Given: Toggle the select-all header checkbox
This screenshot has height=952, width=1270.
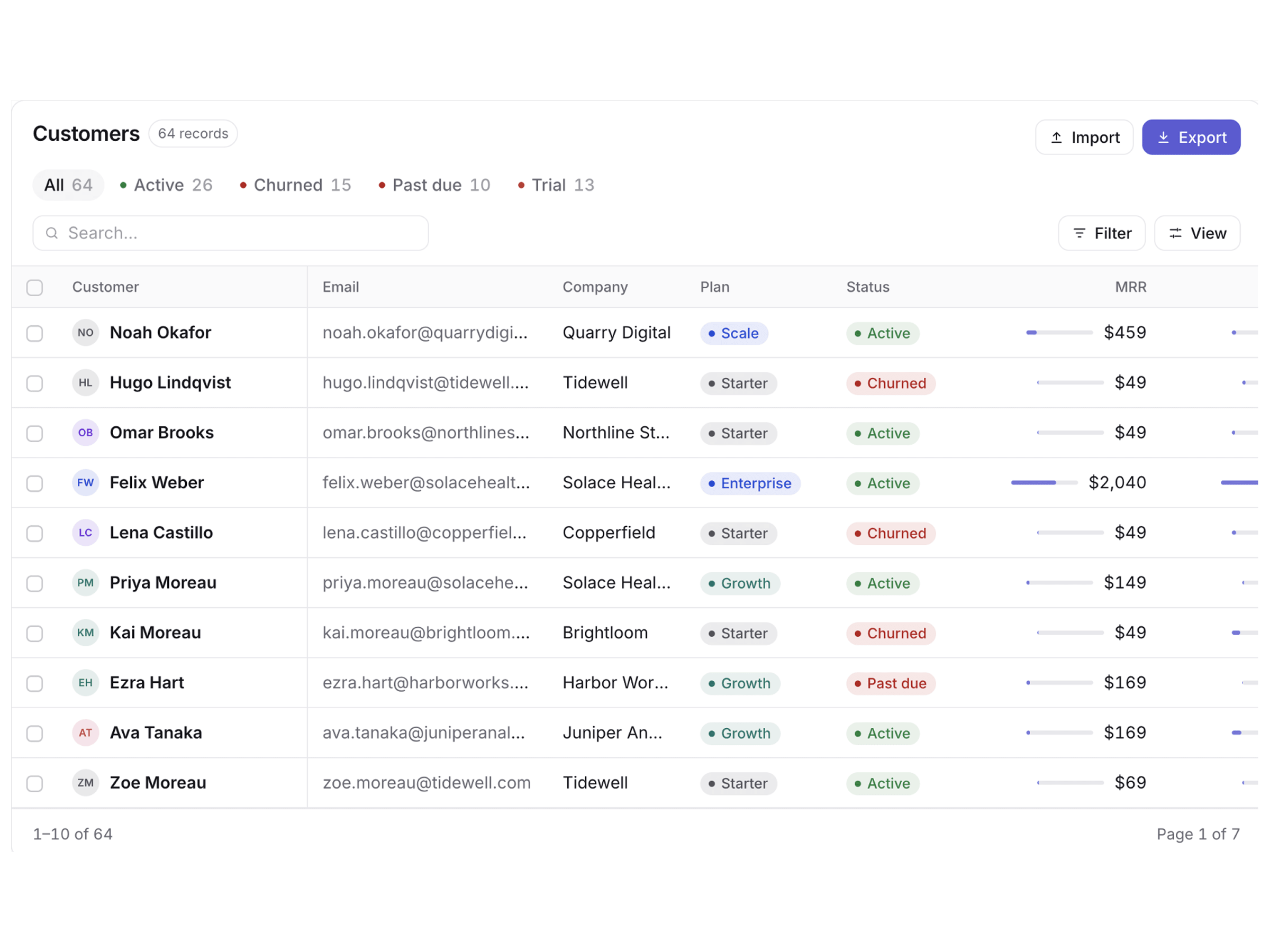Looking at the screenshot, I should point(34,287).
